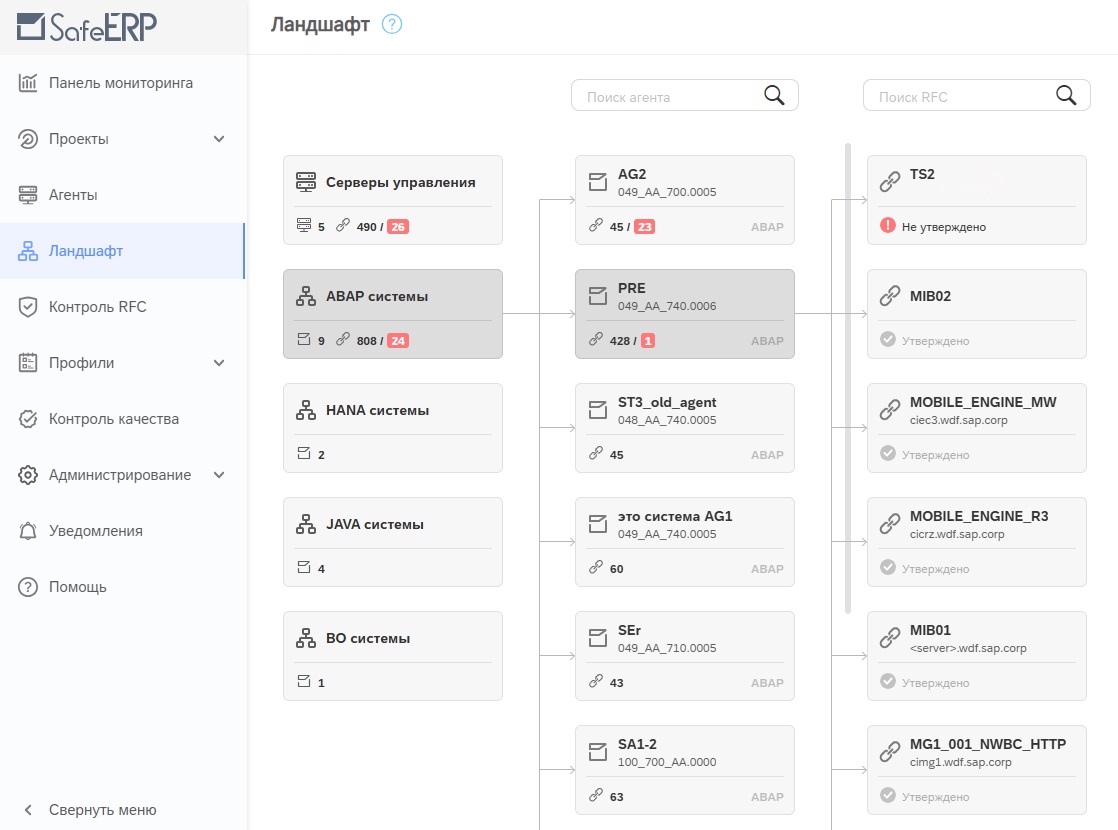The height and width of the screenshot is (830, 1118).
Task: Focus the Поиск агента search field
Action: 665,97
